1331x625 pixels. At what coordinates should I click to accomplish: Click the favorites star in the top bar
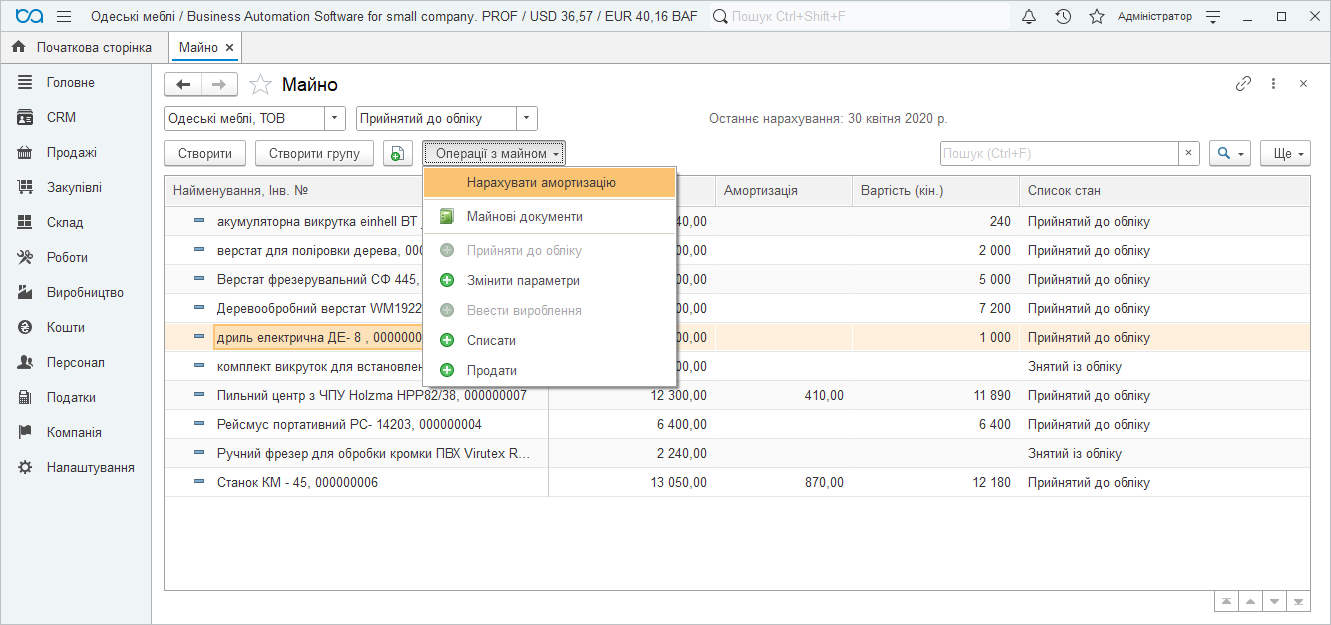[1096, 17]
